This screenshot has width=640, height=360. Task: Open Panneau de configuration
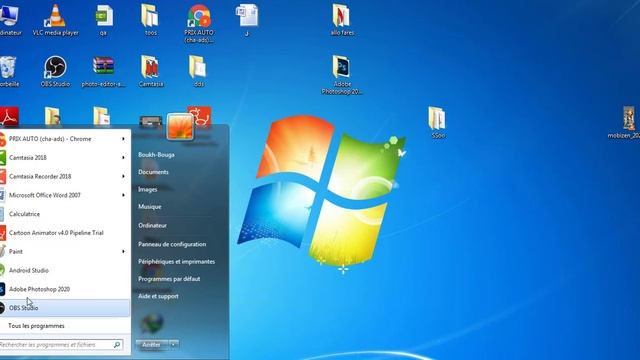click(172, 244)
